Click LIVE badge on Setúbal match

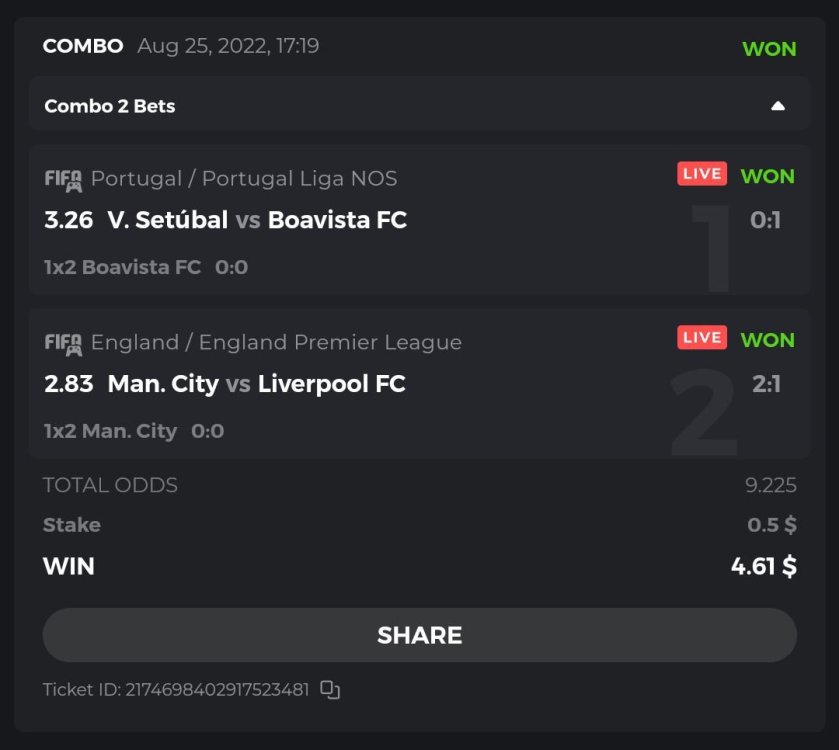702,174
